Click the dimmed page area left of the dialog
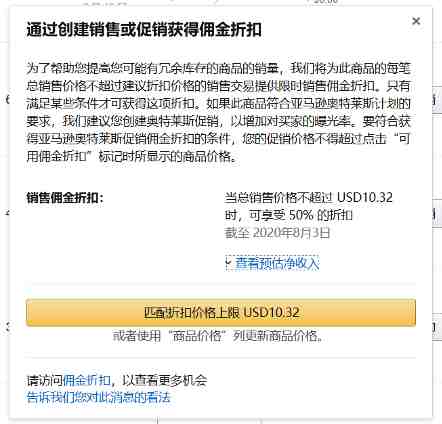 point(4,213)
